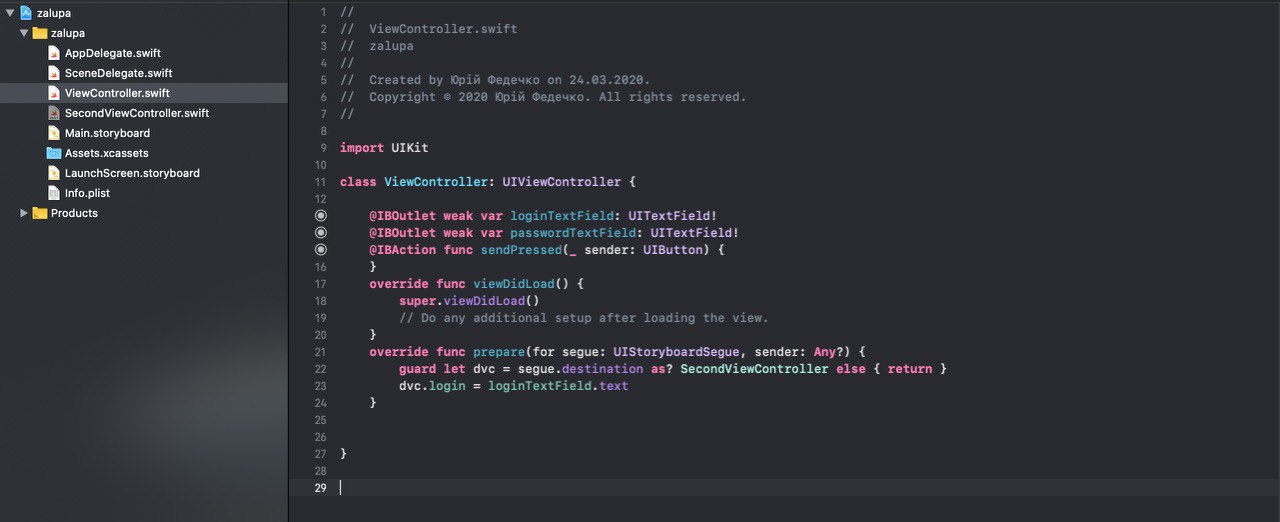This screenshot has height=522, width=1280.
Task: Click SecondViewController in the guard statement
Action: [x=754, y=369]
